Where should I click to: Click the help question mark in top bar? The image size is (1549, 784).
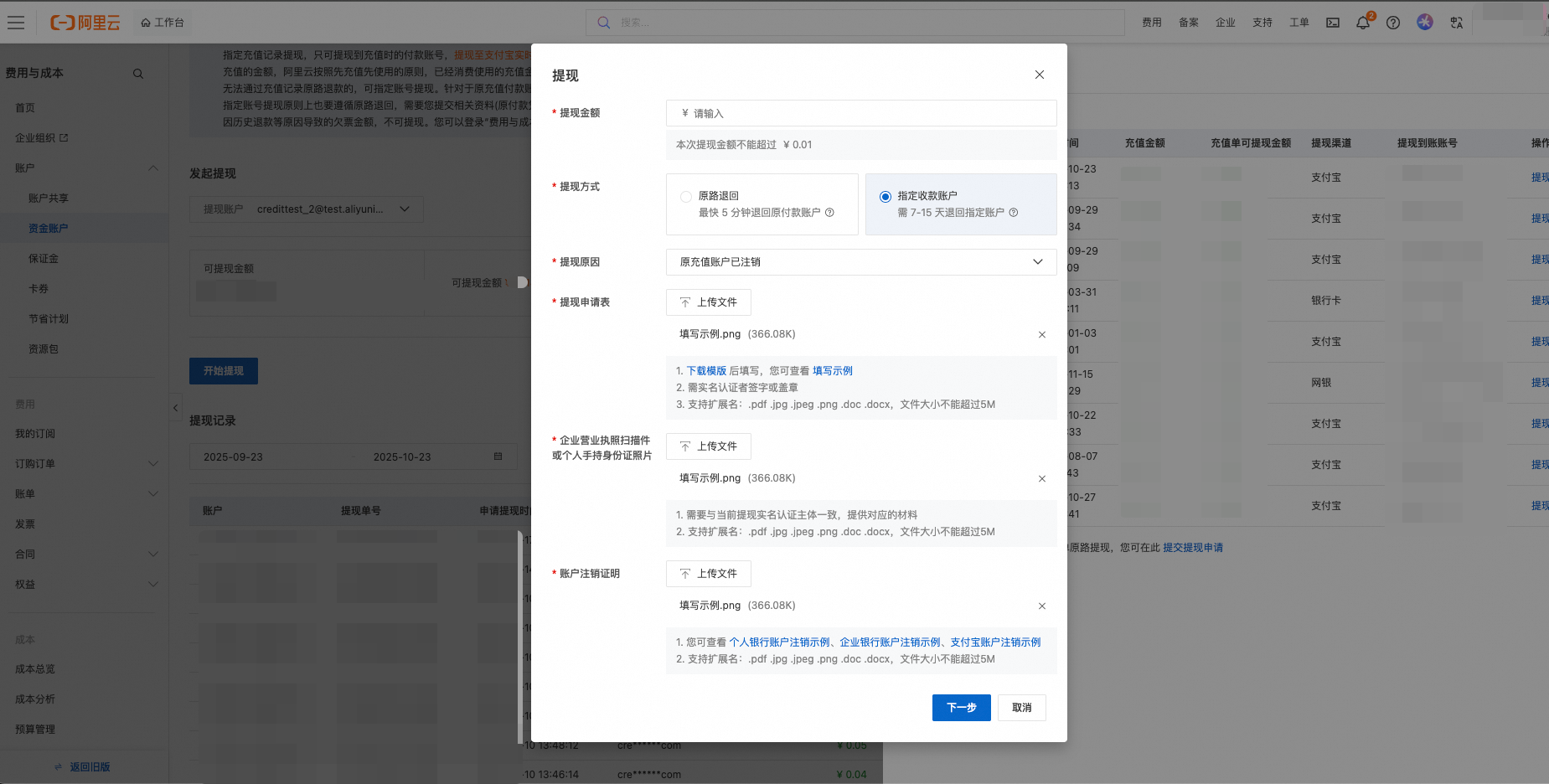(x=1393, y=23)
